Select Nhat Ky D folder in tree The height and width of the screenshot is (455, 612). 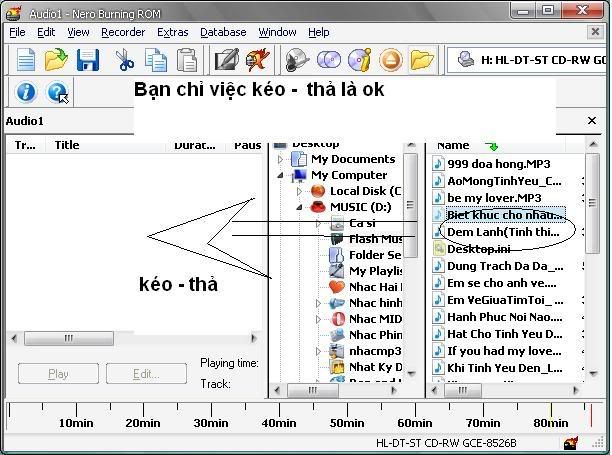[375, 367]
